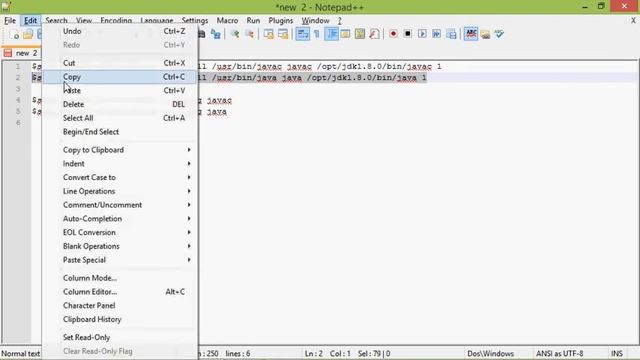Open the Macro menu
The image size is (640, 360).
coord(227,20)
